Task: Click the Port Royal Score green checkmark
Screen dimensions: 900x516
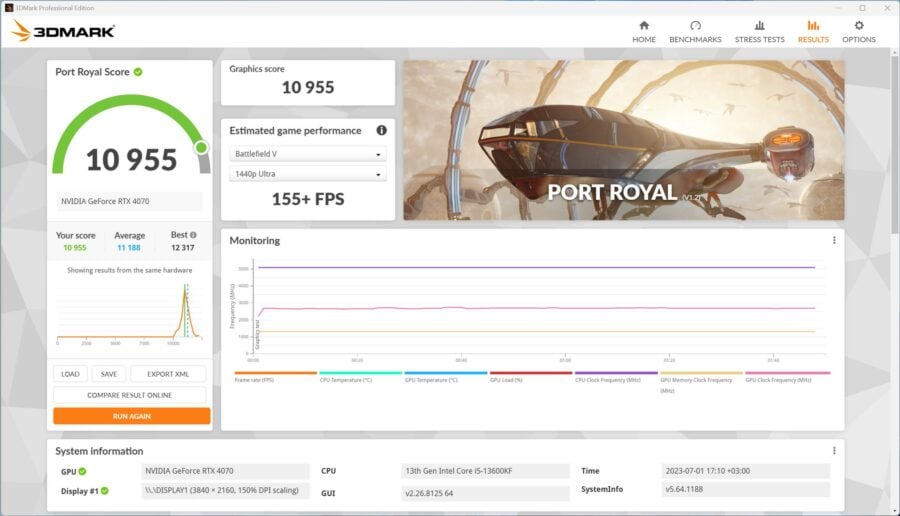Action: coord(138,72)
